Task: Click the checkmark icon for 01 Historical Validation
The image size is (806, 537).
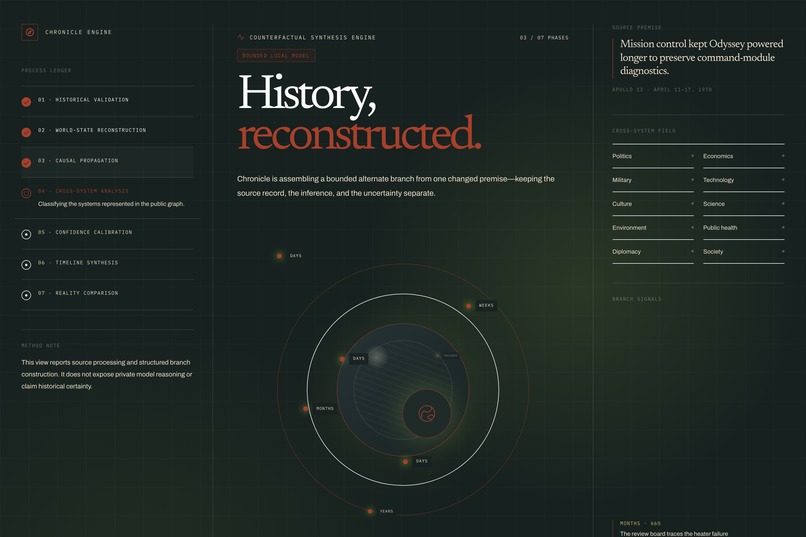Action: 26,102
